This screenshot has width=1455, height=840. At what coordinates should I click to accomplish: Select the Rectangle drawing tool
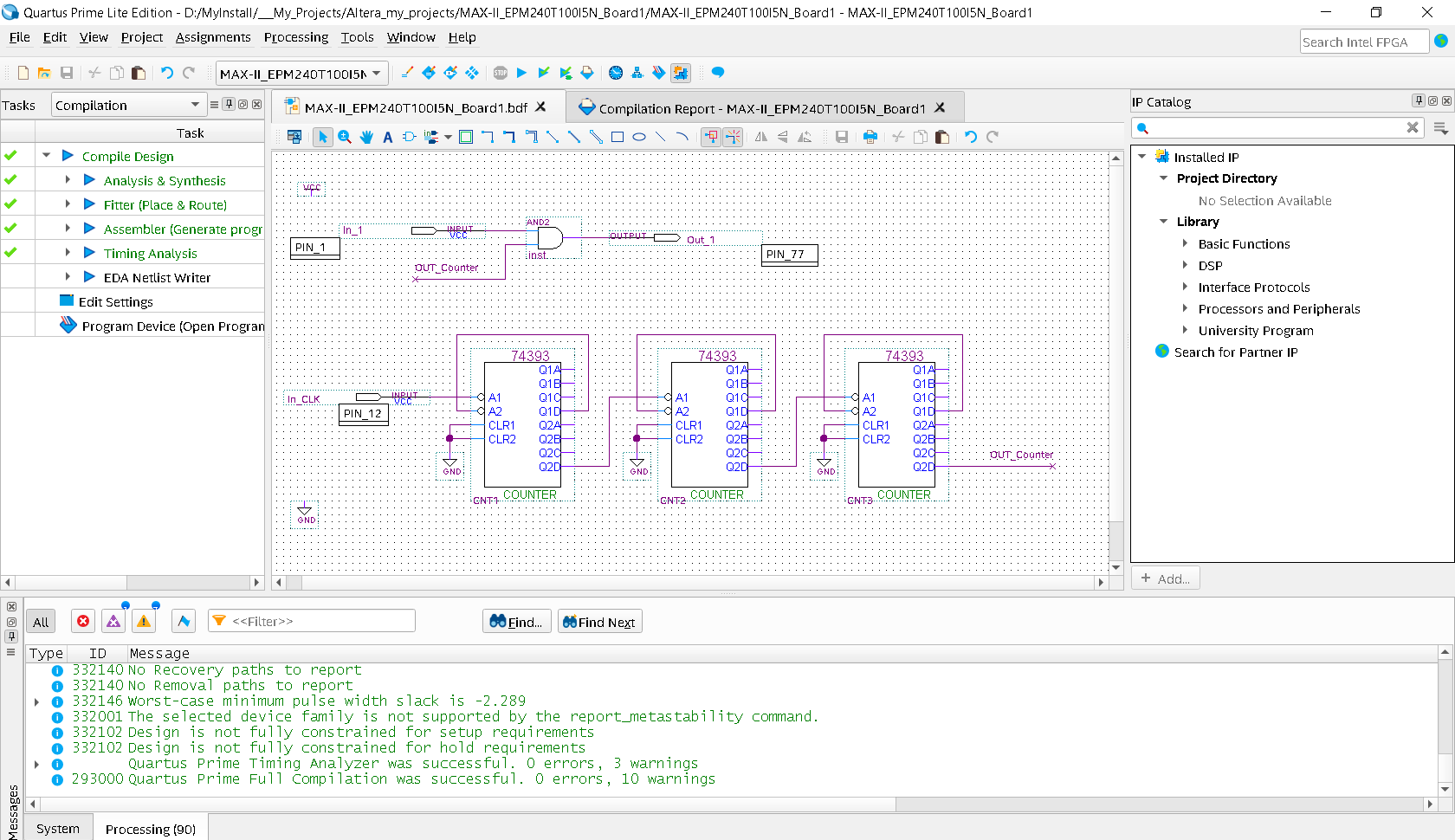click(618, 137)
